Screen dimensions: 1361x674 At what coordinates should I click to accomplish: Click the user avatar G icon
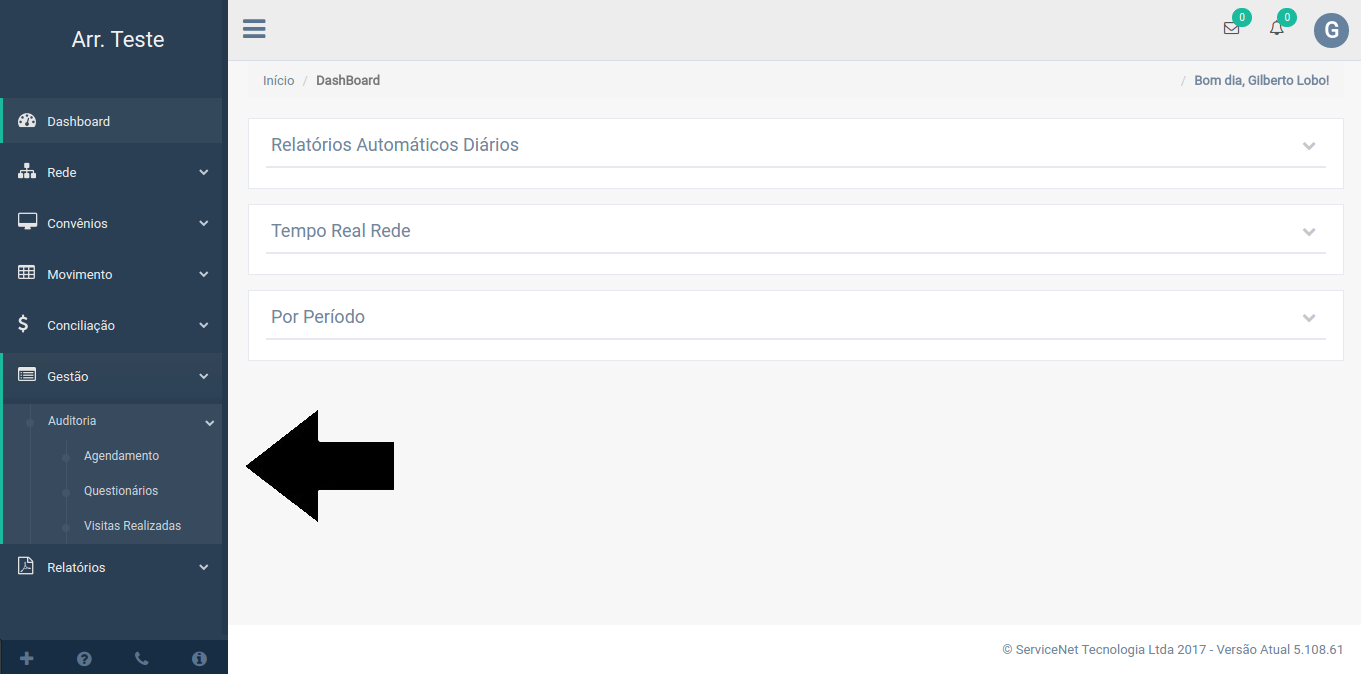coord(1330,31)
